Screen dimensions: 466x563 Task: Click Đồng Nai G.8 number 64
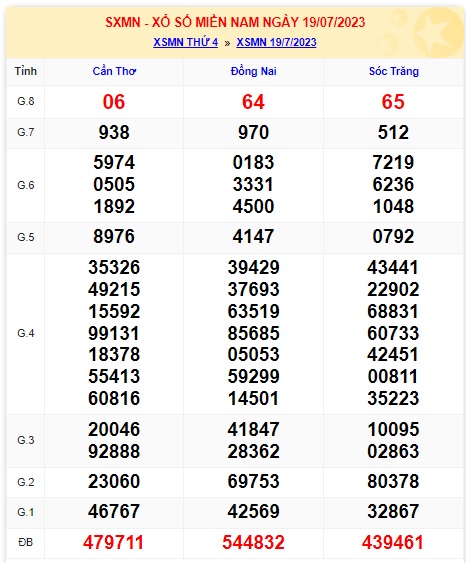tap(253, 102)
